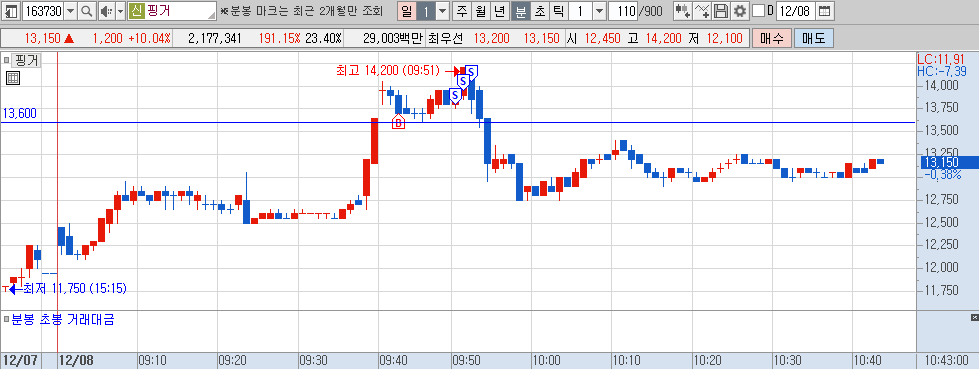Screen dimensions: 979x369
Task: Click the panel toggle icon before the stock code
Action: coord(11,11)
